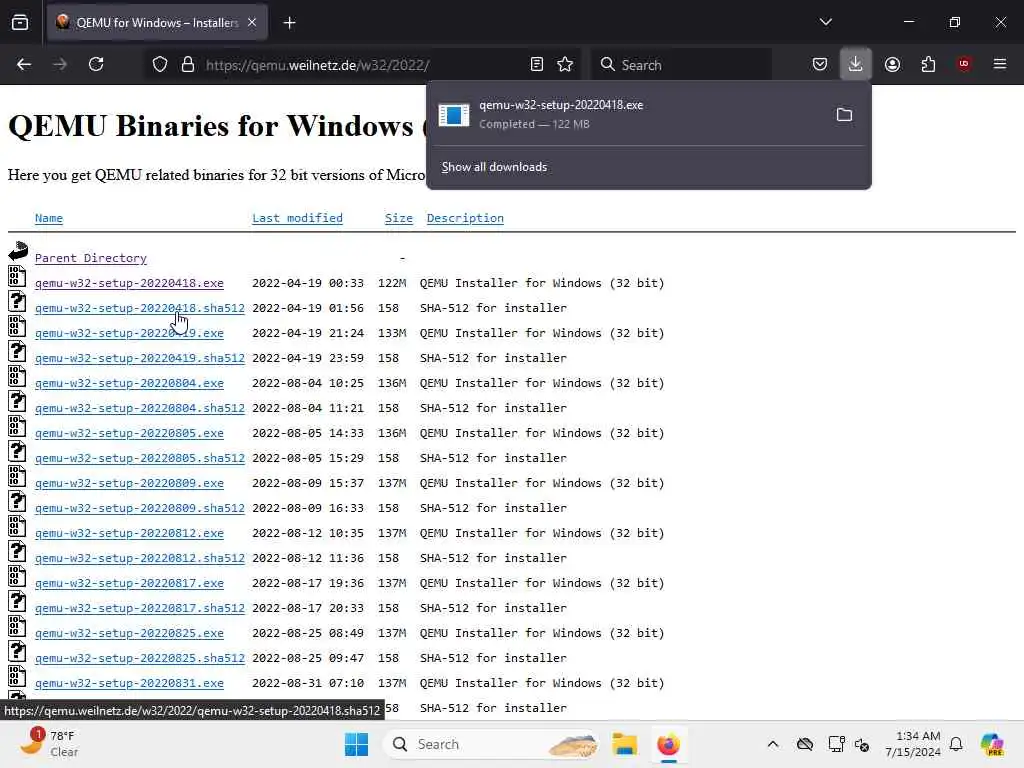
Task: View site security padlock info
Action: coord(188,65)
